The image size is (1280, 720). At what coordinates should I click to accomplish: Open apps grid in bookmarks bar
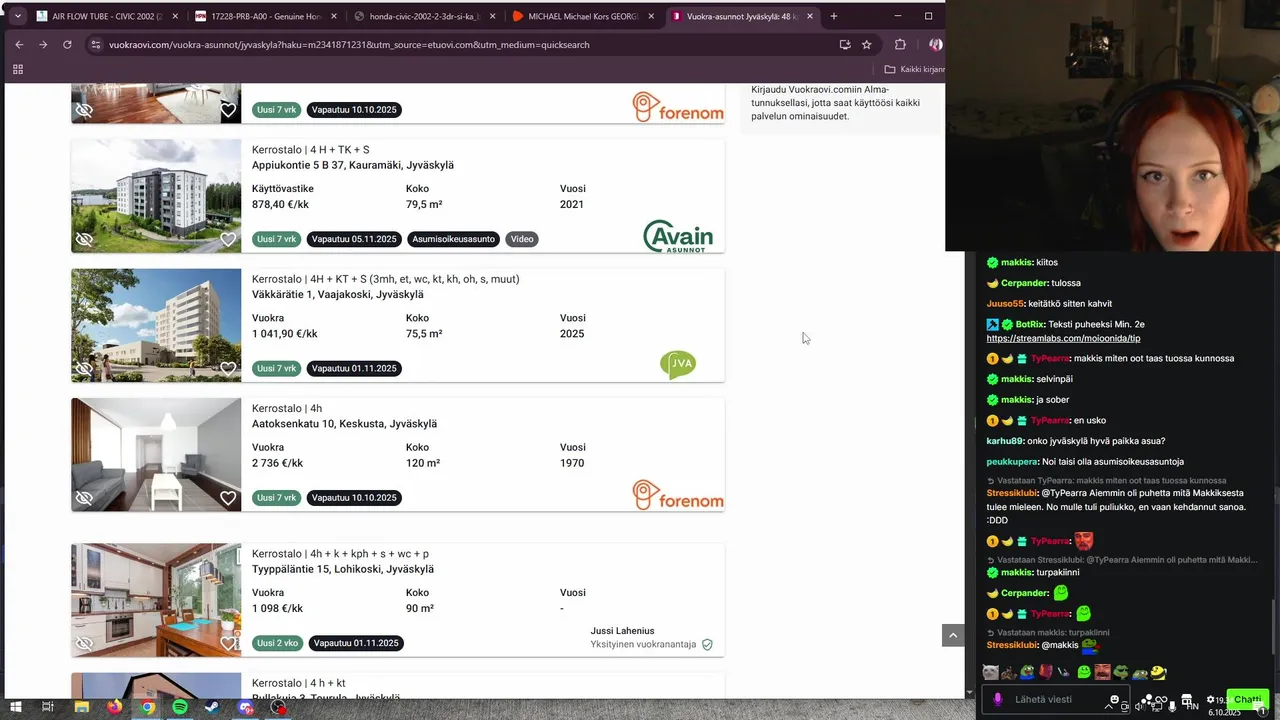18,69
